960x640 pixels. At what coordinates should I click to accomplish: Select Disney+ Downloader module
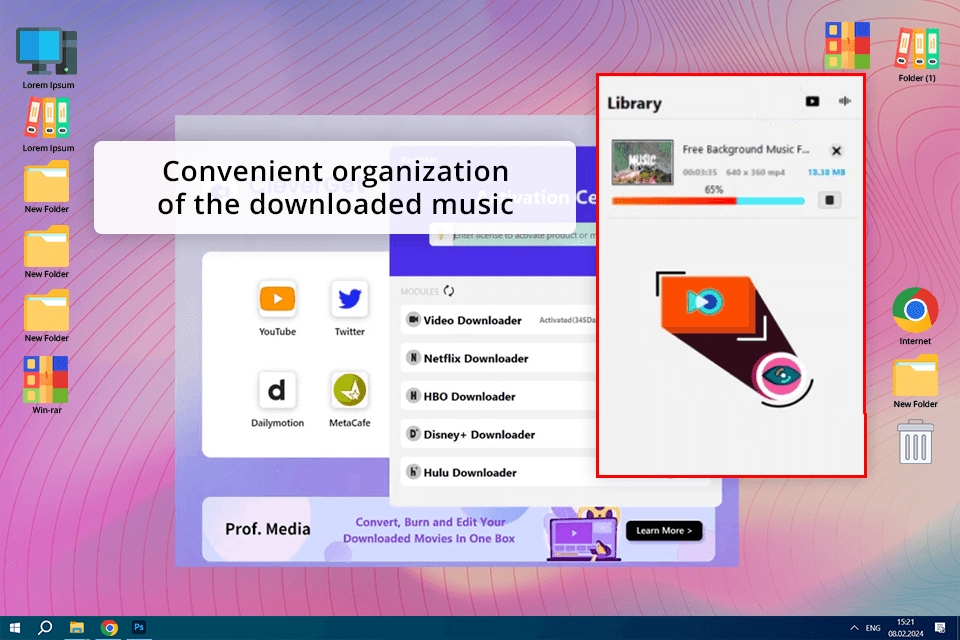[499, 434]
